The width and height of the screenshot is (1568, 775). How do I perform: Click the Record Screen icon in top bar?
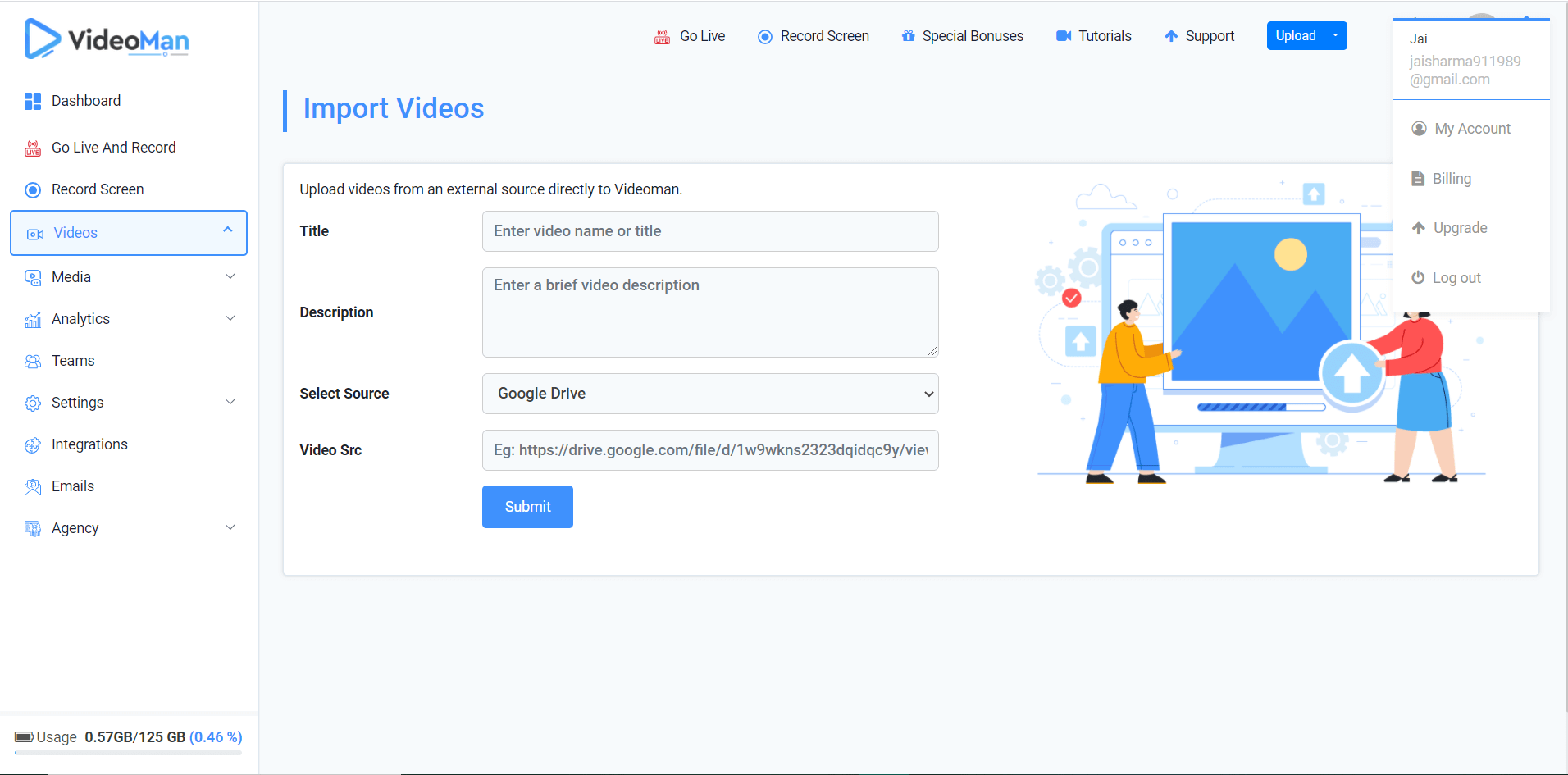pyautogui.click(x=765, y=36)
